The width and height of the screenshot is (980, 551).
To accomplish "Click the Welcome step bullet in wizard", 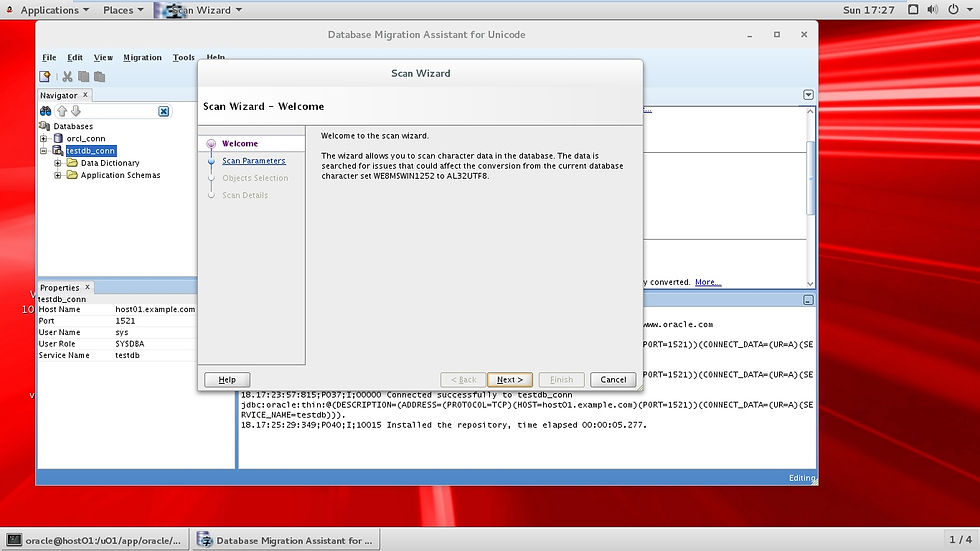I will 211,144.
